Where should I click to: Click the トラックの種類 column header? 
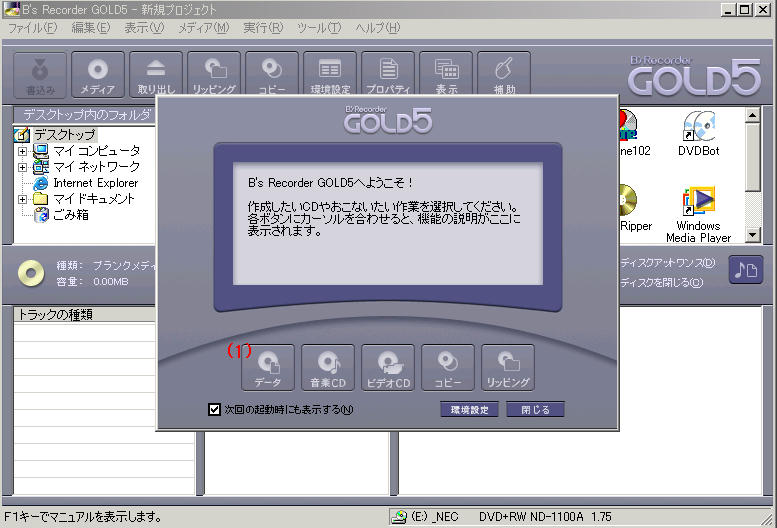coord(85,315)
